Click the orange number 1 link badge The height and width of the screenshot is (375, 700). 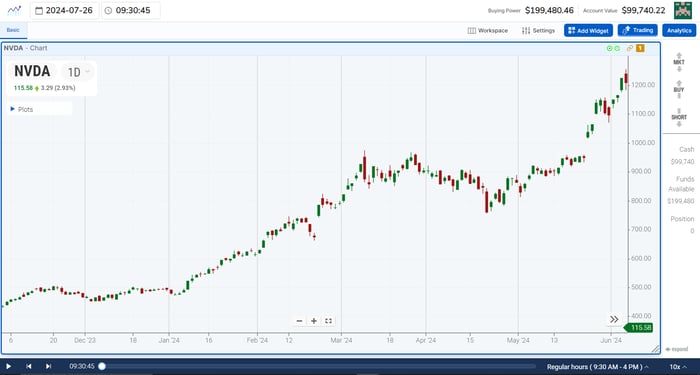[x=640, y=48]
